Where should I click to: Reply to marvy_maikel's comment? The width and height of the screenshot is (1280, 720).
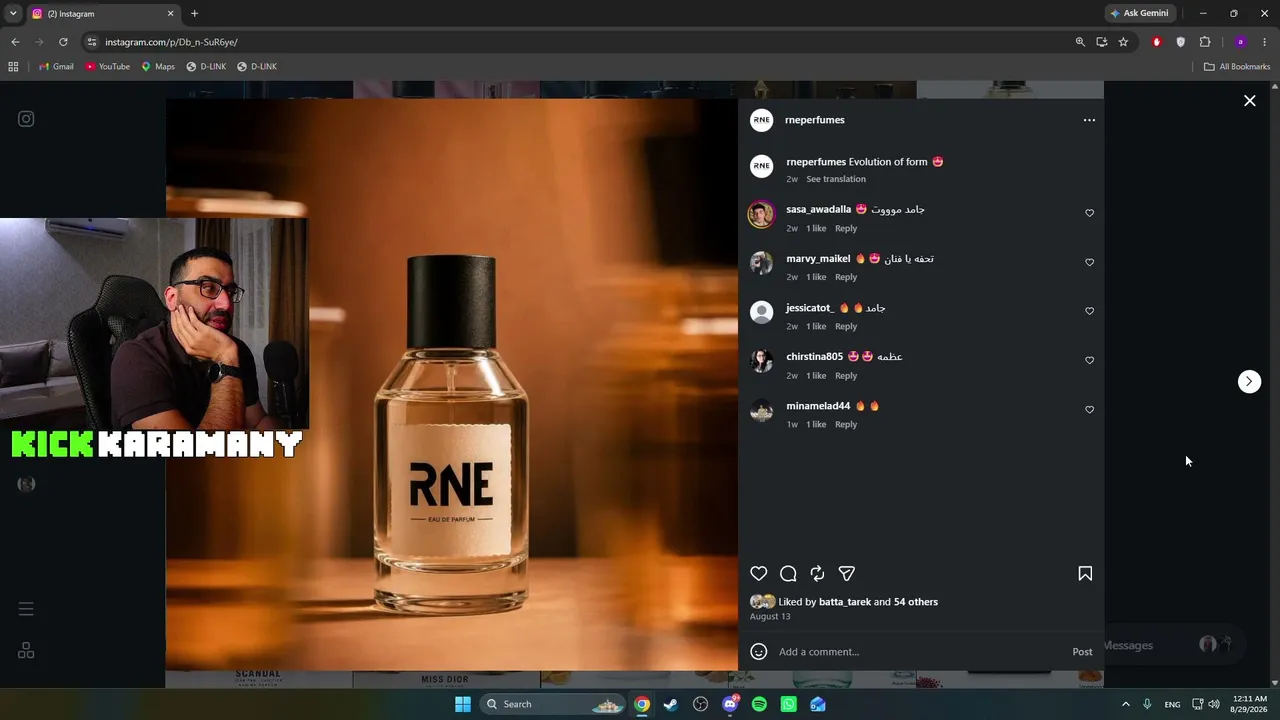[846, 277]
